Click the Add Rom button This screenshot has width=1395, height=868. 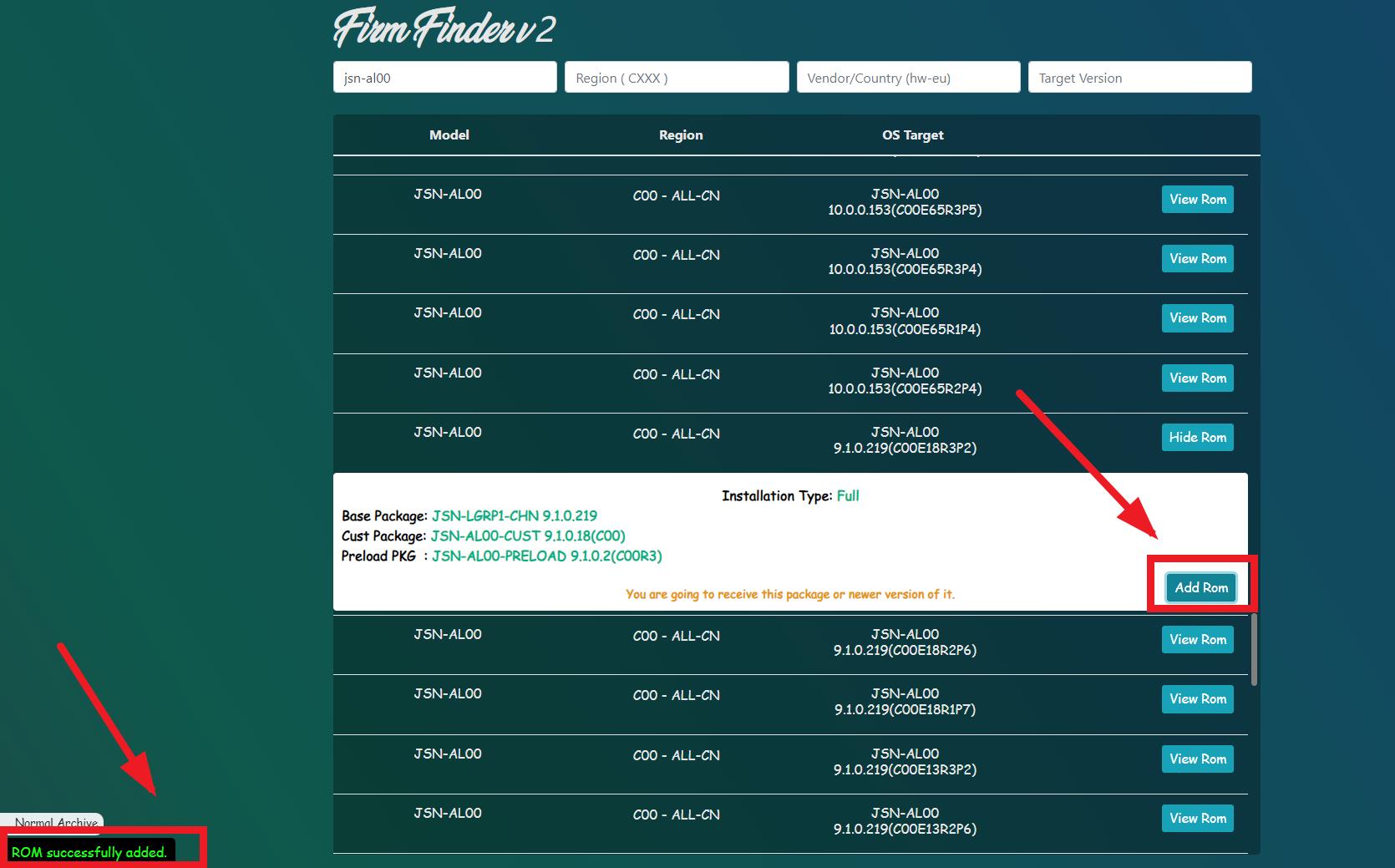[x=1201, y=587]
